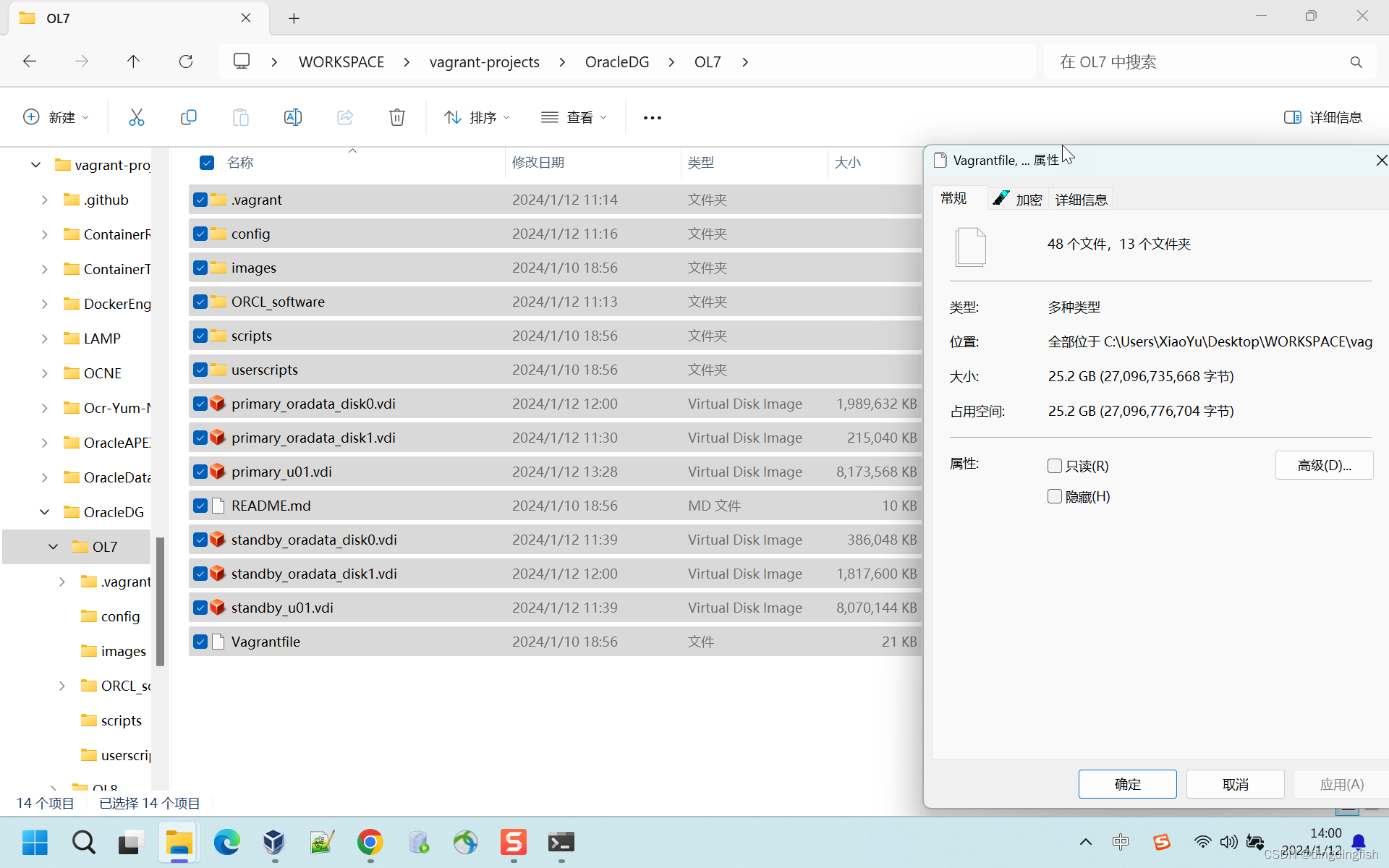Image resolution: width=1389 pixels, height=868 pixels.
Task: Open the 查看 view dropdown
Action: (x=574, y=117)
